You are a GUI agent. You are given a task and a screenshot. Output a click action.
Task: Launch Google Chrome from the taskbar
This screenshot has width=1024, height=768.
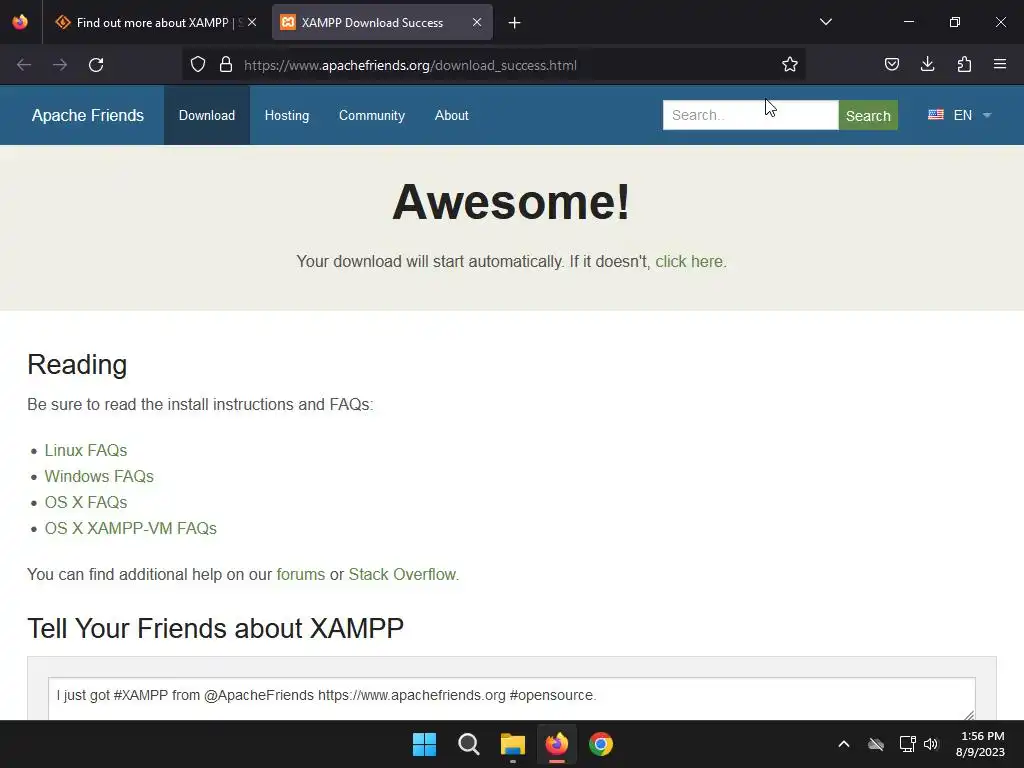601,744
